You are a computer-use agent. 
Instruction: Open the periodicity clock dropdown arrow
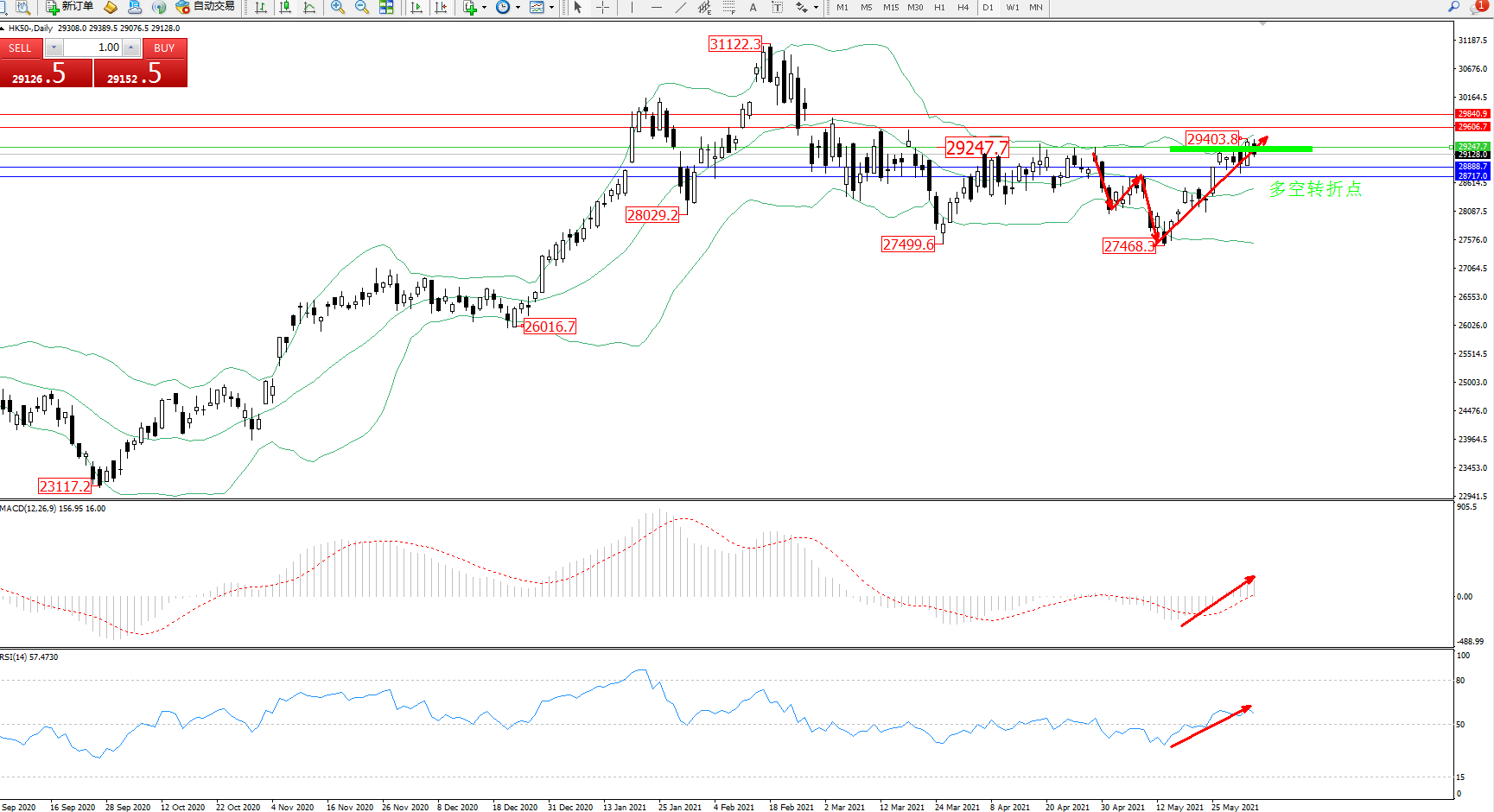518,7
